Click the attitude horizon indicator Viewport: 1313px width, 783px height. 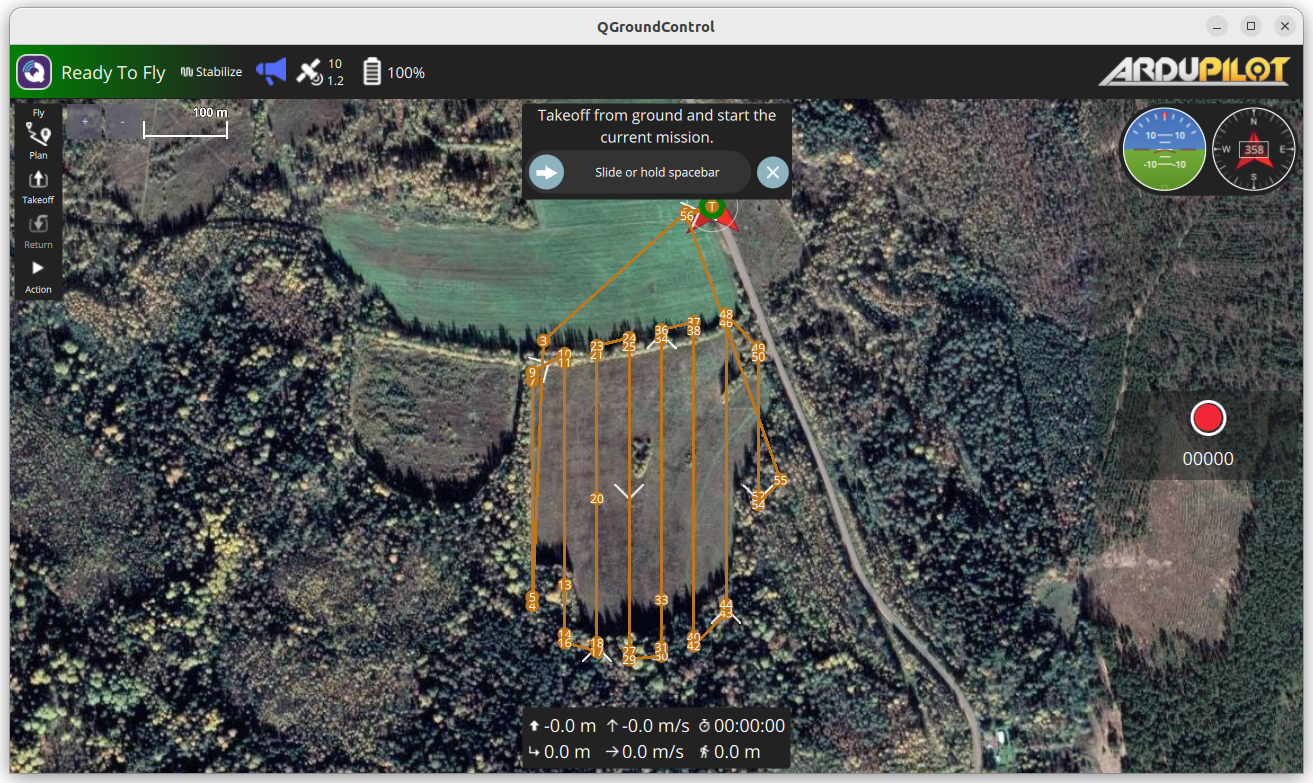point(1164,150)
